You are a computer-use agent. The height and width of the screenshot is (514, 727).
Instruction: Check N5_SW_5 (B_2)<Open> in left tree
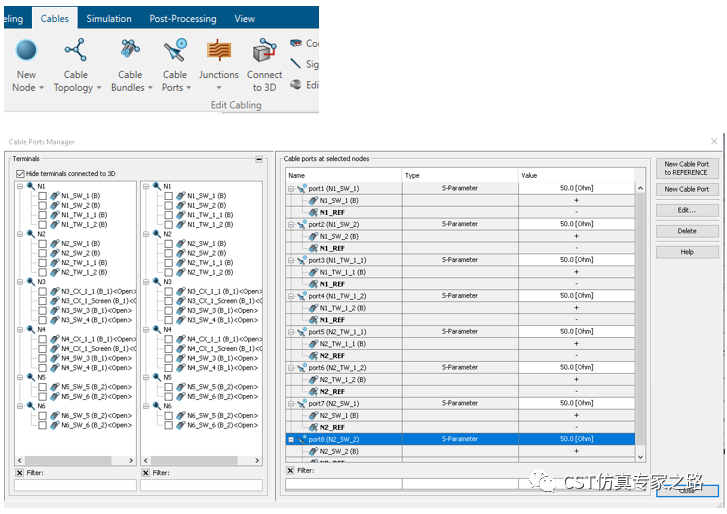[42, 387]
